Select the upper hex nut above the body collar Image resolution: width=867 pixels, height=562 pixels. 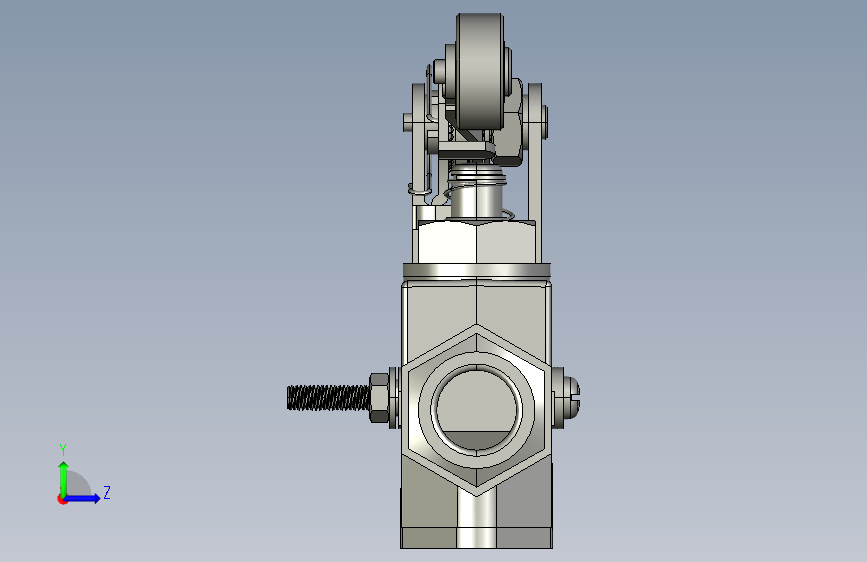click(477, 242)
